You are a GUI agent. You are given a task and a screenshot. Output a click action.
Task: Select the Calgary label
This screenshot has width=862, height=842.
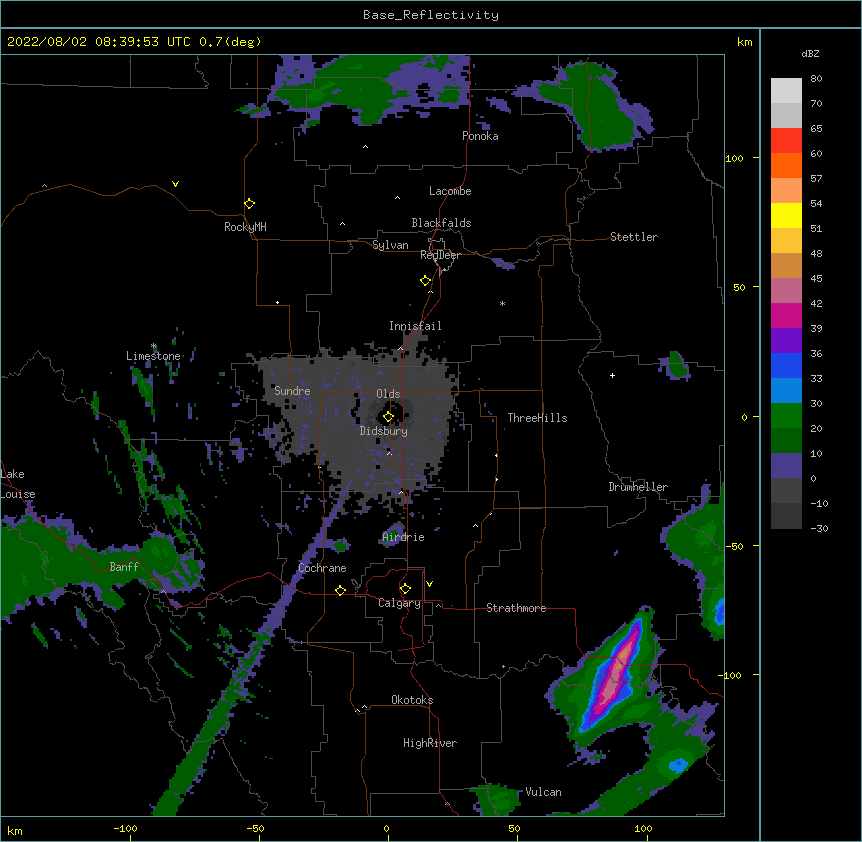pyautogui.click(x=400, y=603)
